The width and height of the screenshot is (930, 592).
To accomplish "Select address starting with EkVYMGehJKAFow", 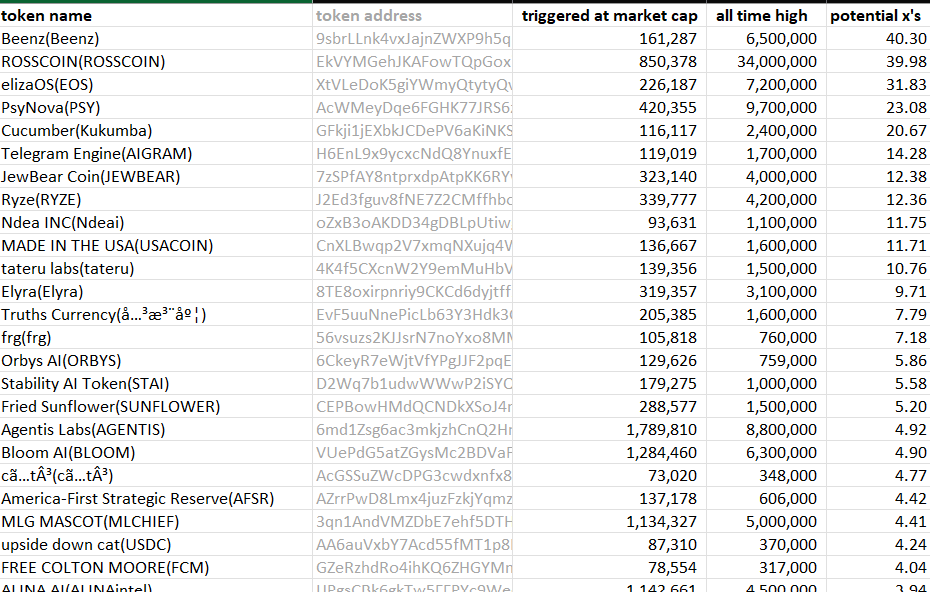I will click(x=412, y=62).
